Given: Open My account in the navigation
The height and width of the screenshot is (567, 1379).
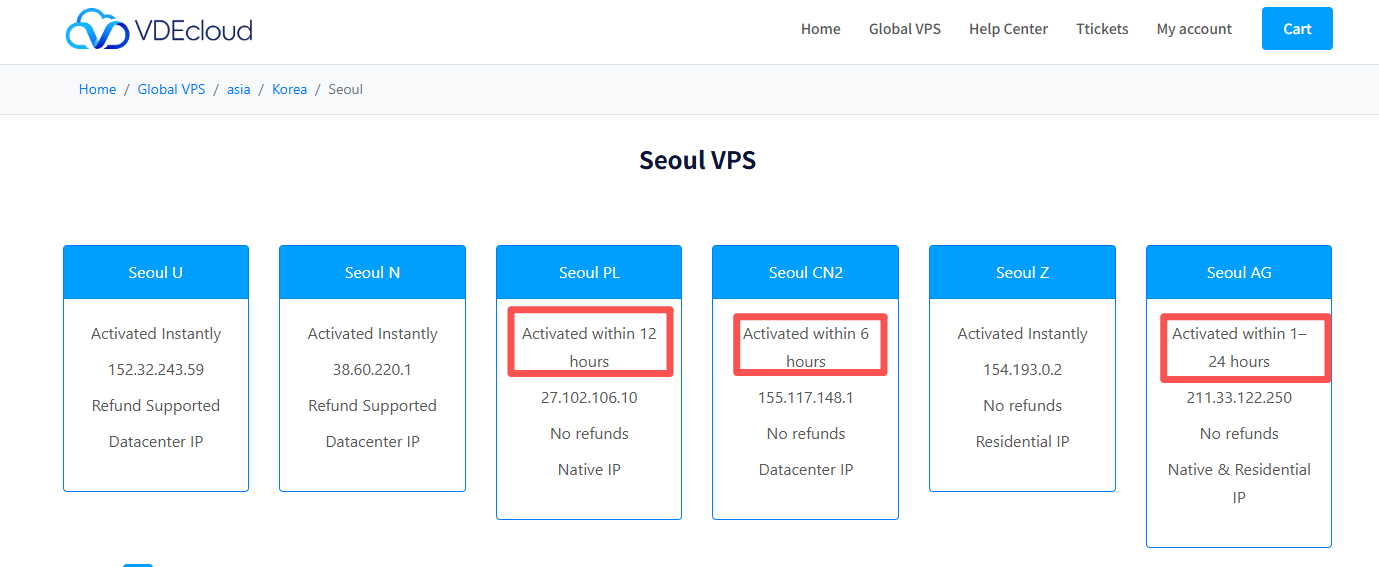Looking at the screenshot, I should 1194,29.
